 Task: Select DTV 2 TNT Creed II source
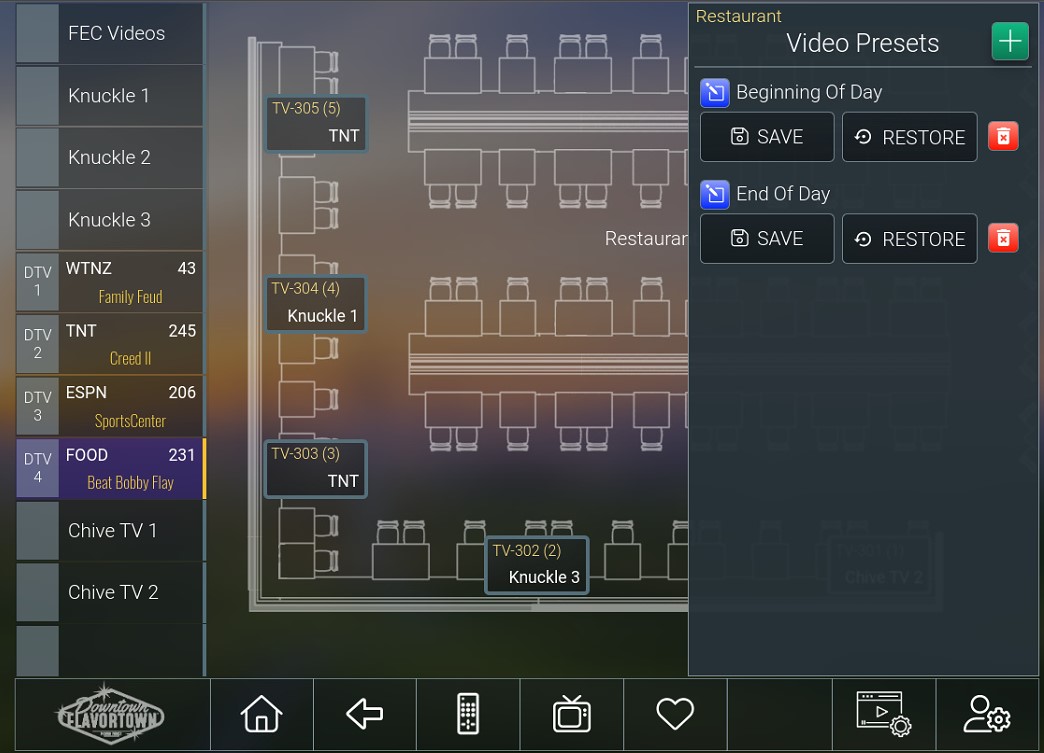coord(109,344)
